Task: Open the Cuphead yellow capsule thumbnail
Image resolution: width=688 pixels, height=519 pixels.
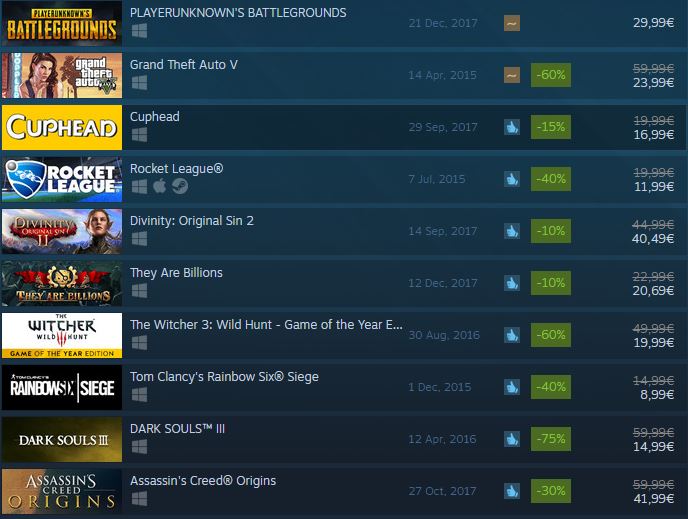Action: pos(62,127)
